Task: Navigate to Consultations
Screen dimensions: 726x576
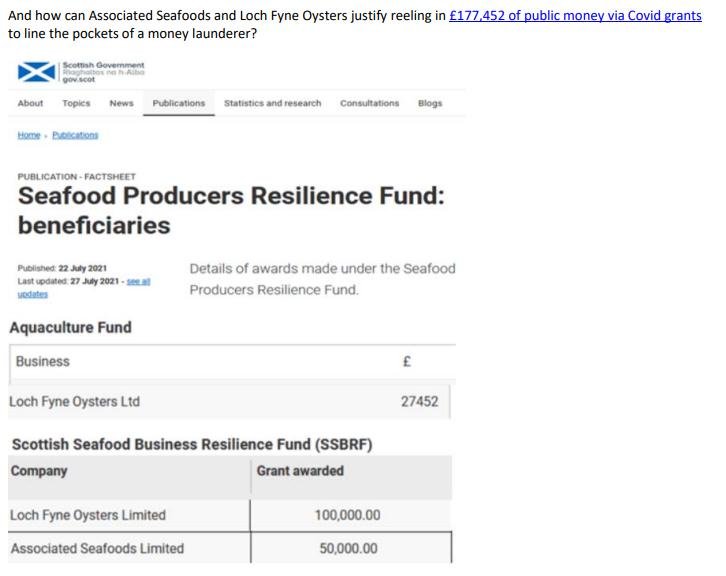Action: [369, 104]
